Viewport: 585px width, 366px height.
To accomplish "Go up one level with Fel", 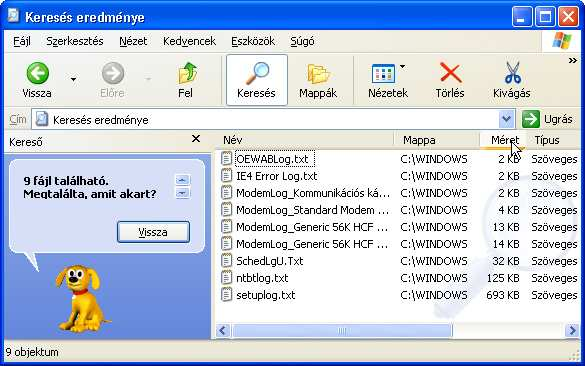I will (186, 80).
